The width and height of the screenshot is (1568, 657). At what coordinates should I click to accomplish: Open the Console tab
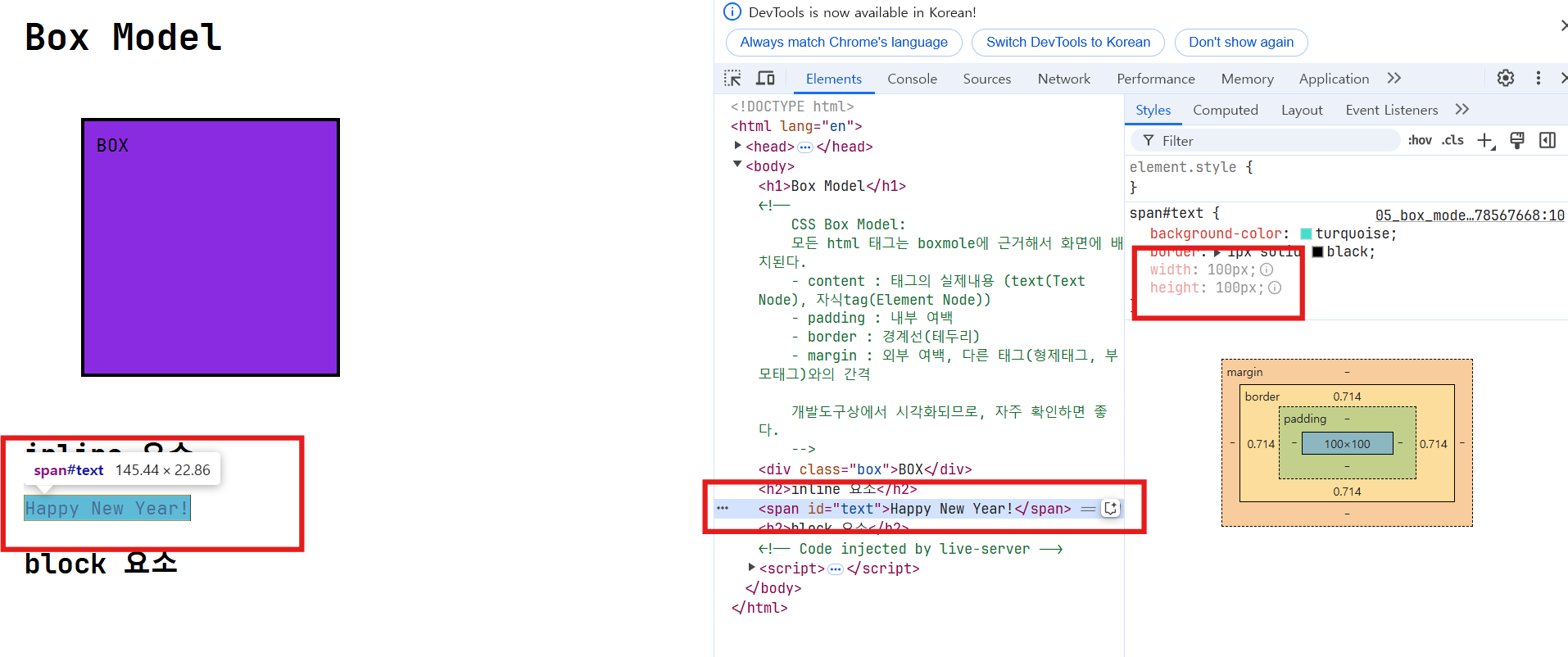click(x=912, y=79)
